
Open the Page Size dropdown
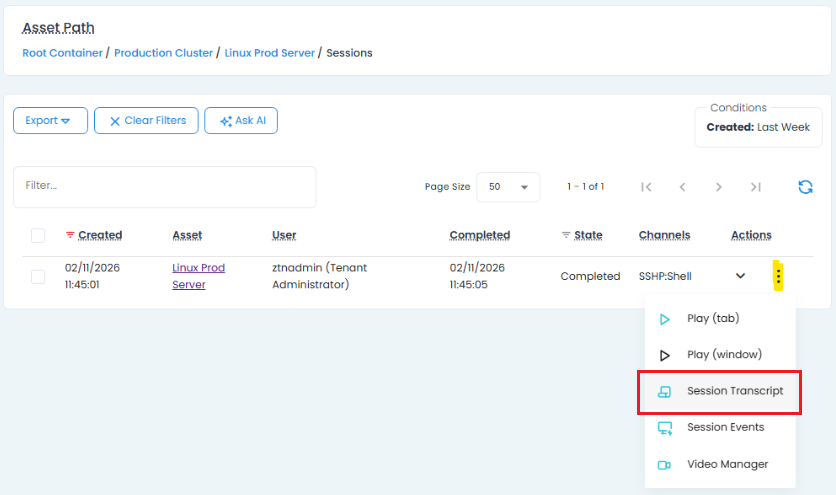[x=508, y=187]
